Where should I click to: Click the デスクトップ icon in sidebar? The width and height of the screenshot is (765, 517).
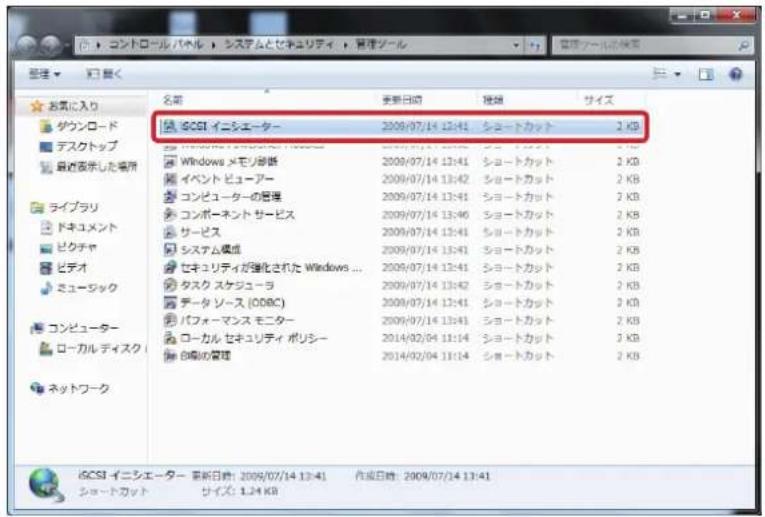coord(46,146)
